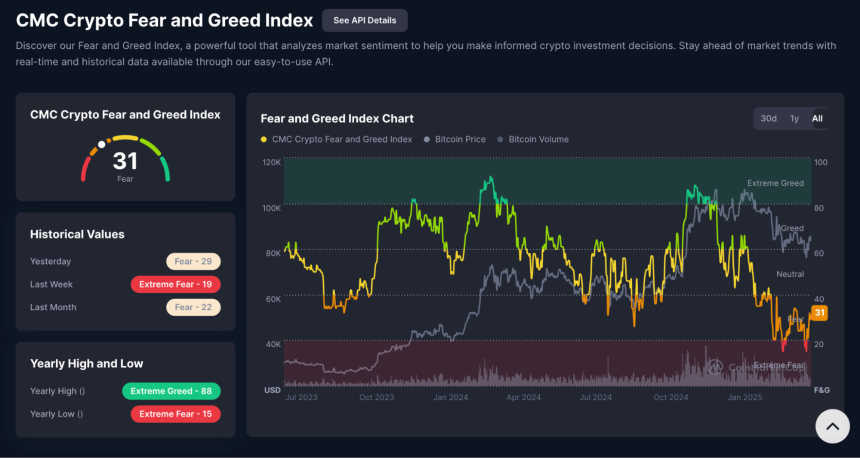Click the Jul 2023 x-axis label
Viewport: 860px width, 458px height.
pyautogui.click(x=301, y=397)
